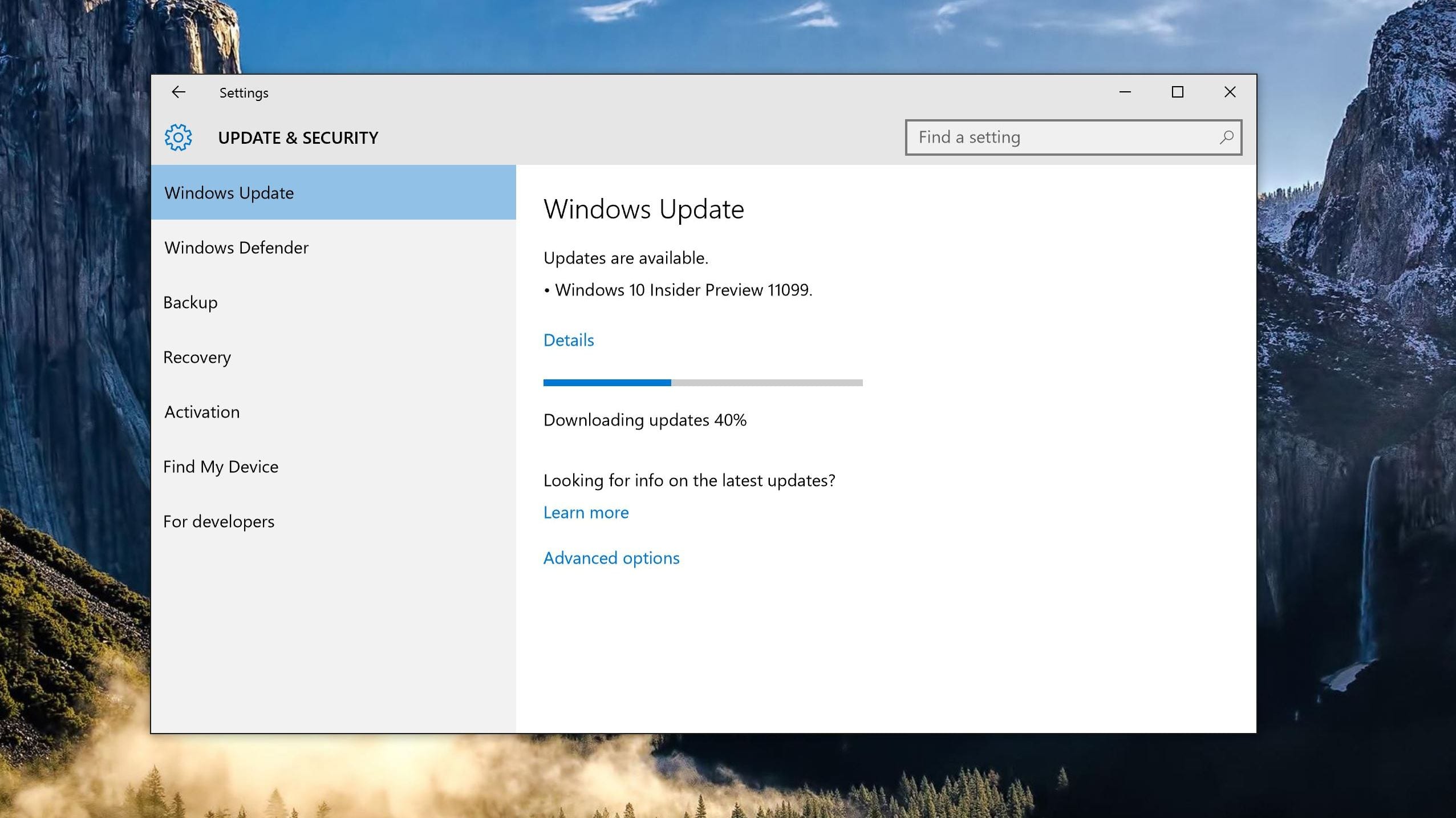This screenshot has height=818, width=1456.
Task: Open the Windows Defender section
Action: coord(236,248)
